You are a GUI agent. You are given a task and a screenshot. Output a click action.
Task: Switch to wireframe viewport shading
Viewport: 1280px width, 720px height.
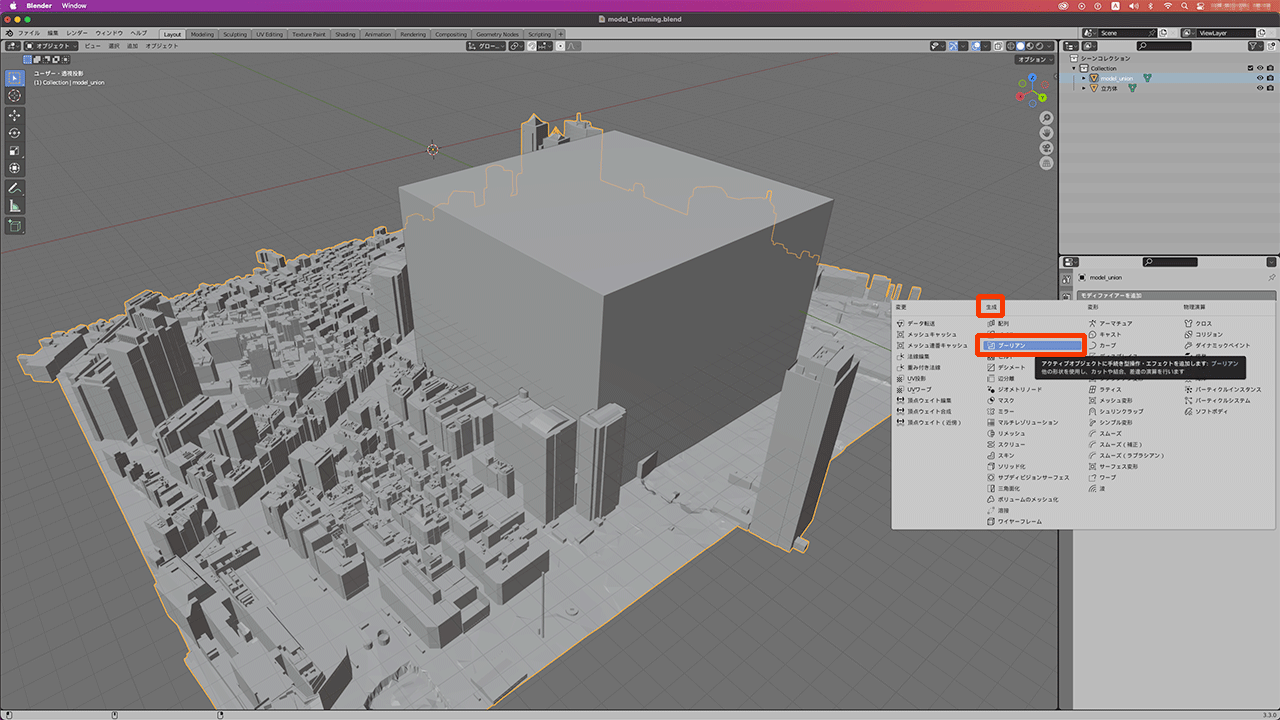[1011, 46]
